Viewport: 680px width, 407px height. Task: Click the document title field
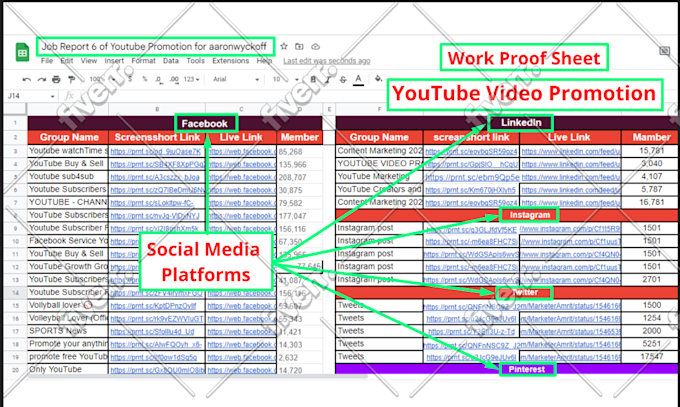click(155, 46)
